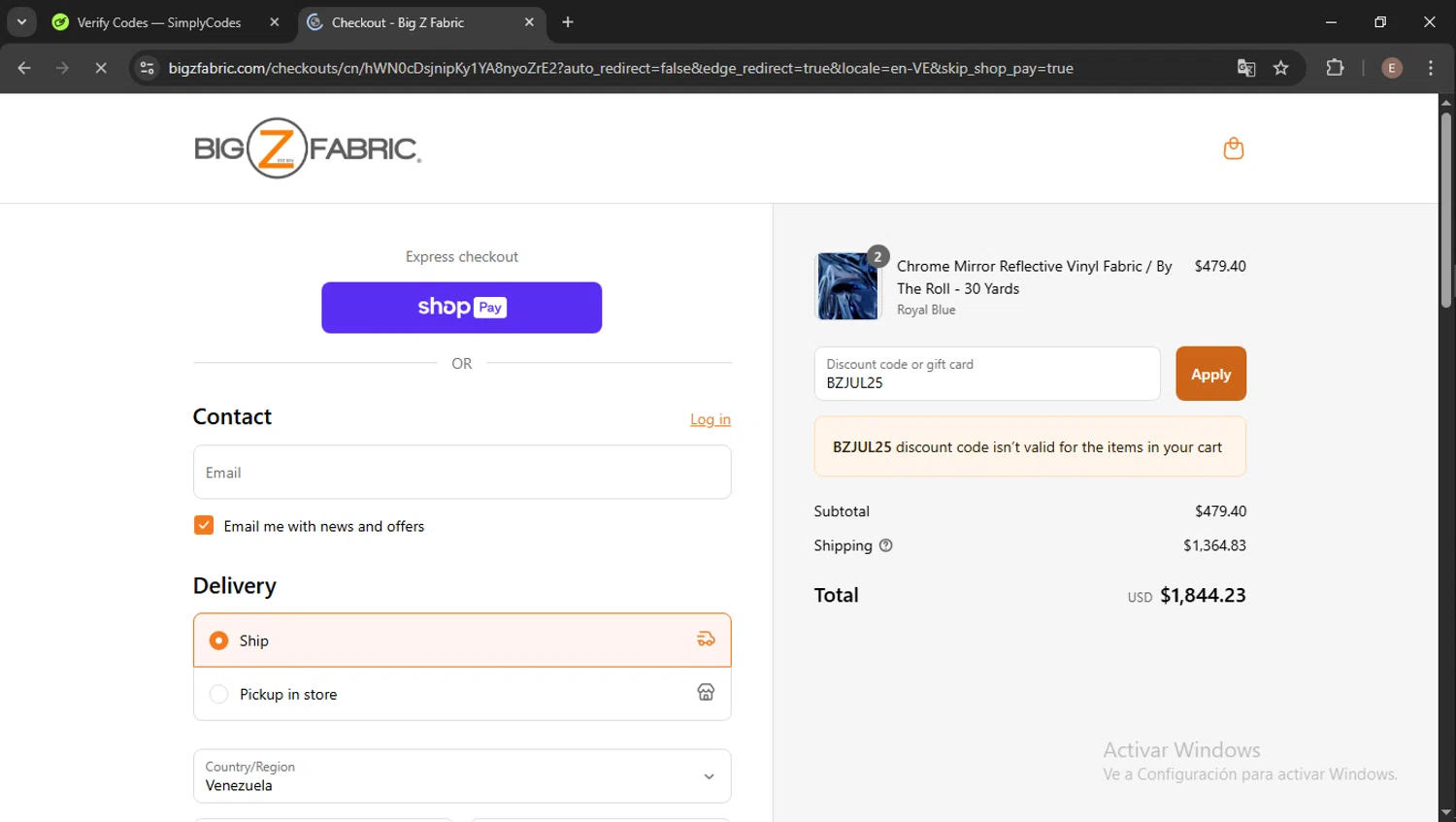Click the Country/Region chevron arrow
Viewport: 1456px width, 822px height.
[709, 776]
